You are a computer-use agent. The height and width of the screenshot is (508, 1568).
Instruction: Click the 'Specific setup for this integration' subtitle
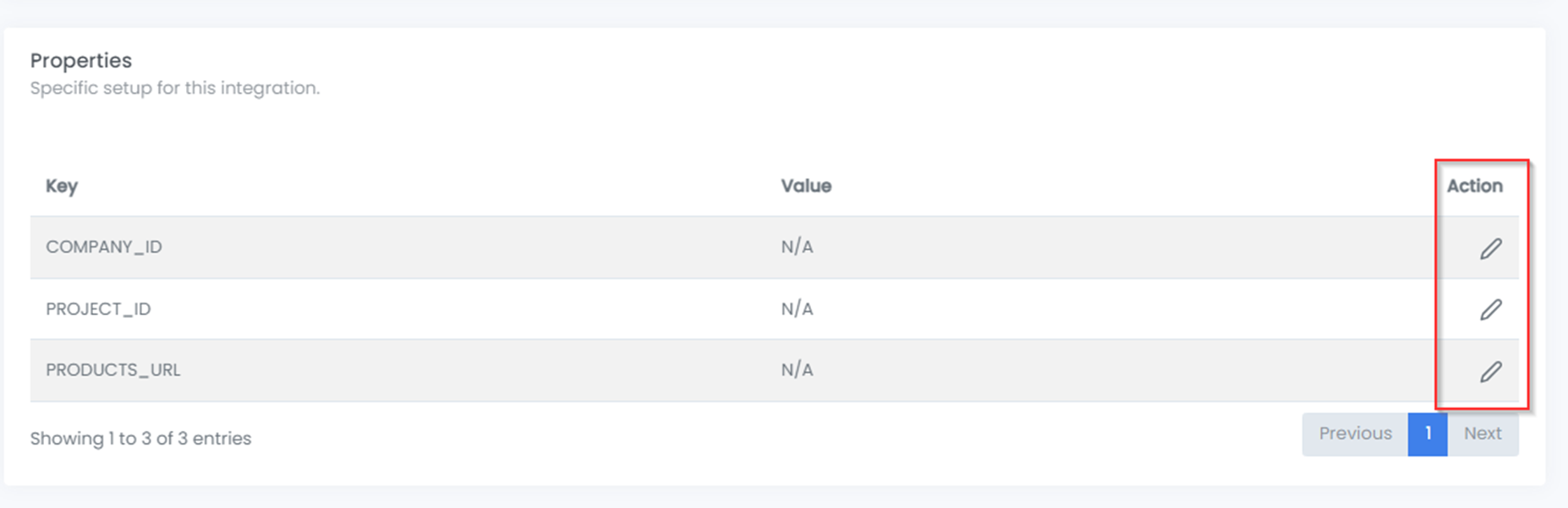[x=175, y=88]
